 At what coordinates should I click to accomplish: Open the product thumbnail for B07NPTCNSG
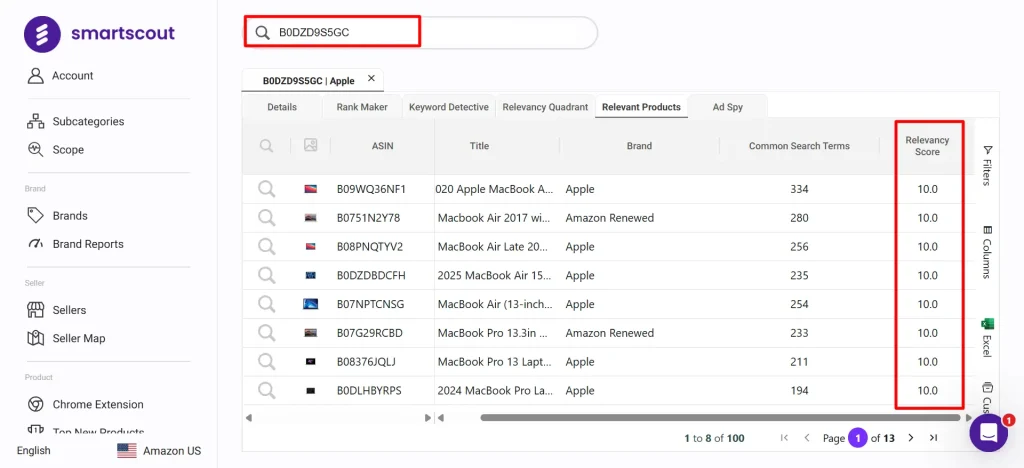tap(311, 304)
